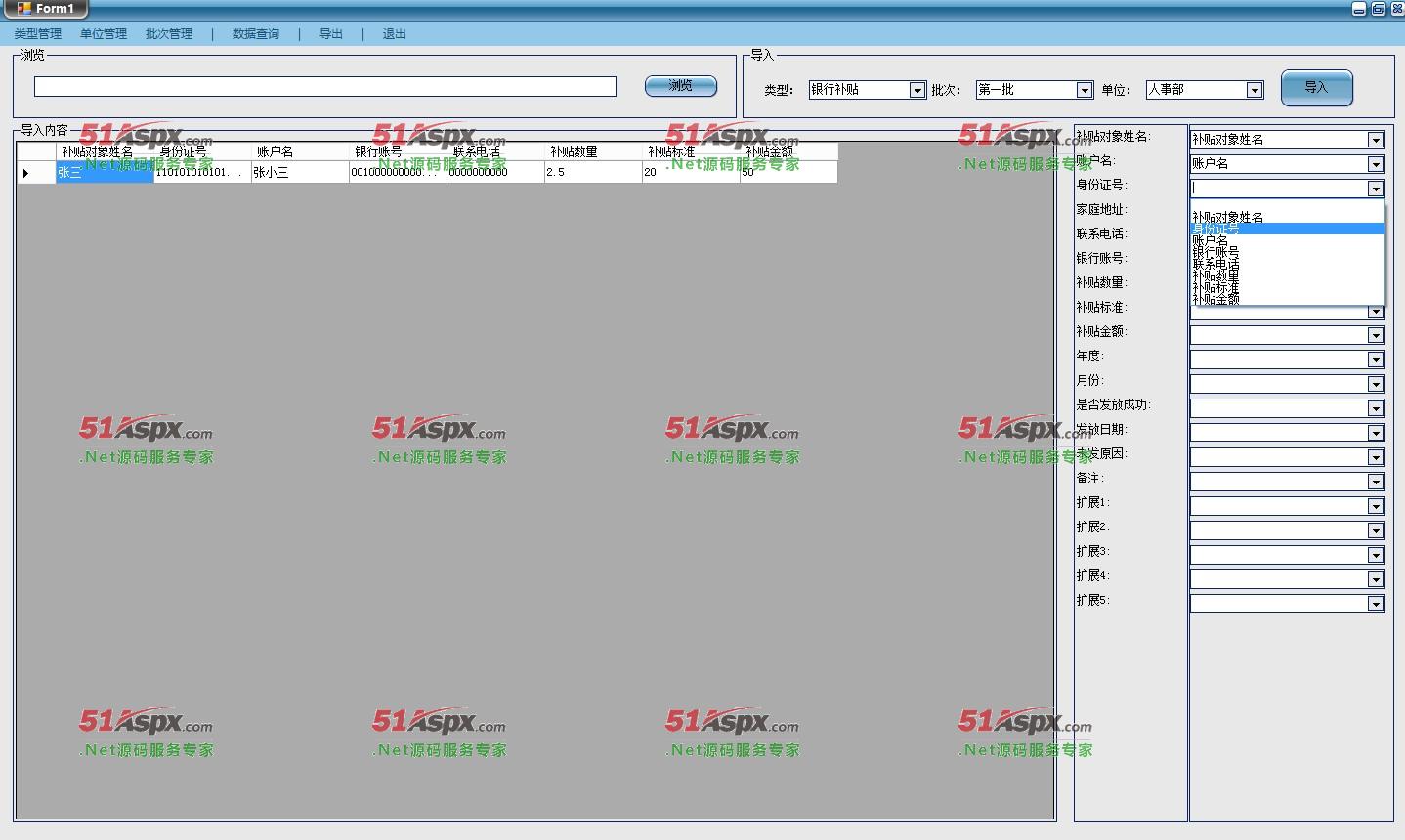This screenshot has height=840, width=1405.
Task: Open the 是否发放成功 combo box
Action: pos(1376,408)
